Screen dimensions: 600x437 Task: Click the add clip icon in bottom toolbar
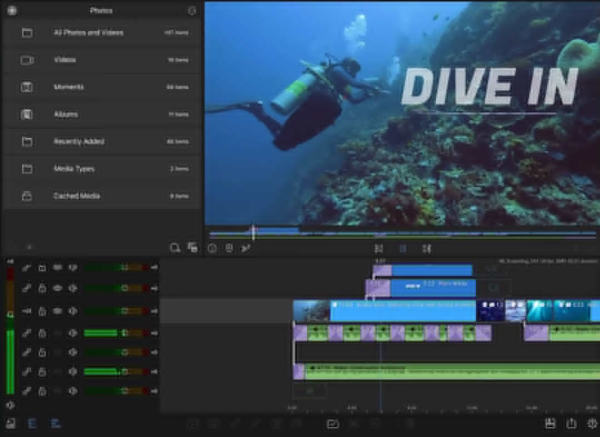[x=333, y=424]
